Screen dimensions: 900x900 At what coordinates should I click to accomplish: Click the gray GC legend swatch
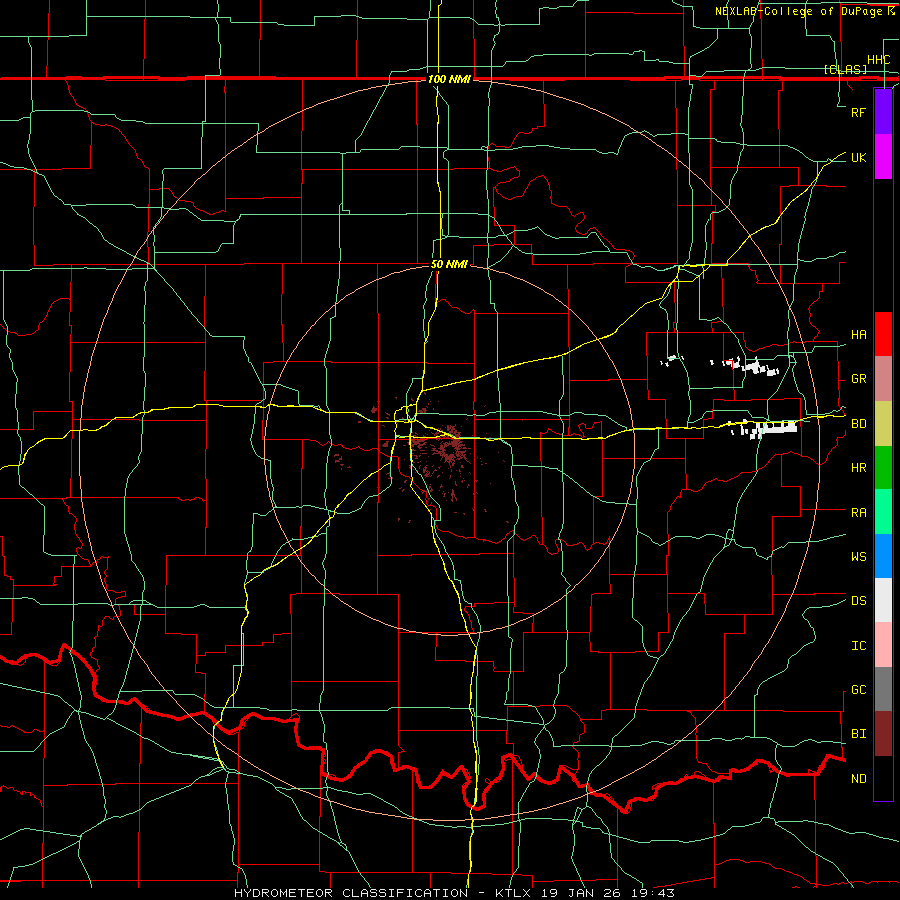coord(883,689)
